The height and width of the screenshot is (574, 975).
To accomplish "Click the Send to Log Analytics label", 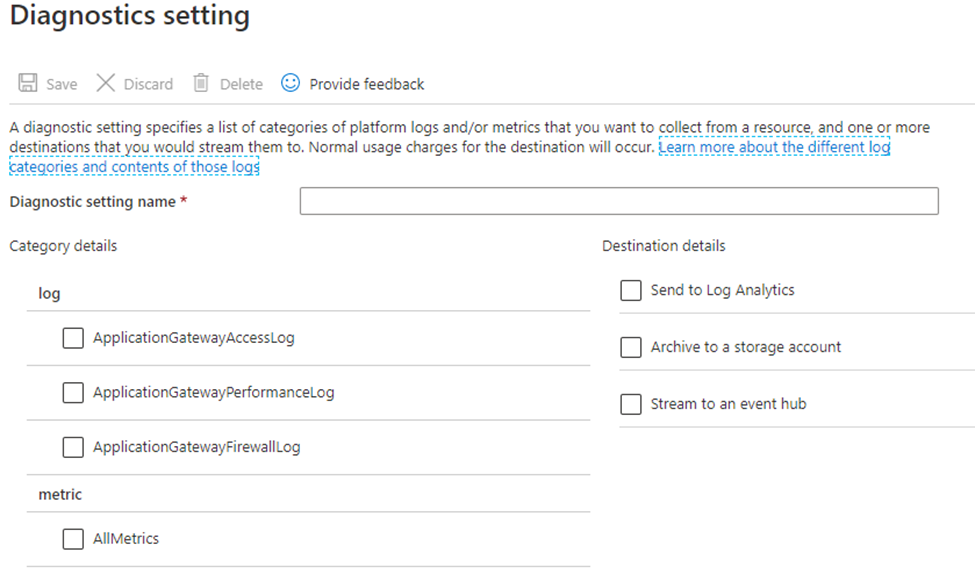I will click(722, 290).
